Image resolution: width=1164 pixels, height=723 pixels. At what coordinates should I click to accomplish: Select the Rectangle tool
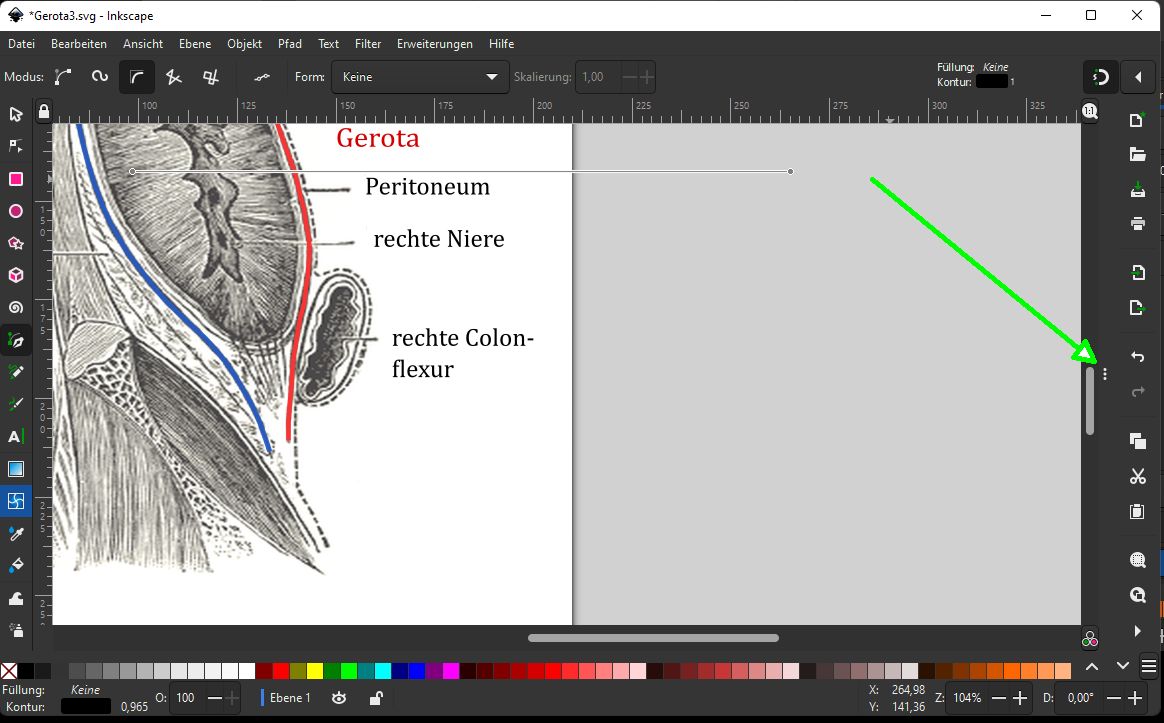point(16,179)
